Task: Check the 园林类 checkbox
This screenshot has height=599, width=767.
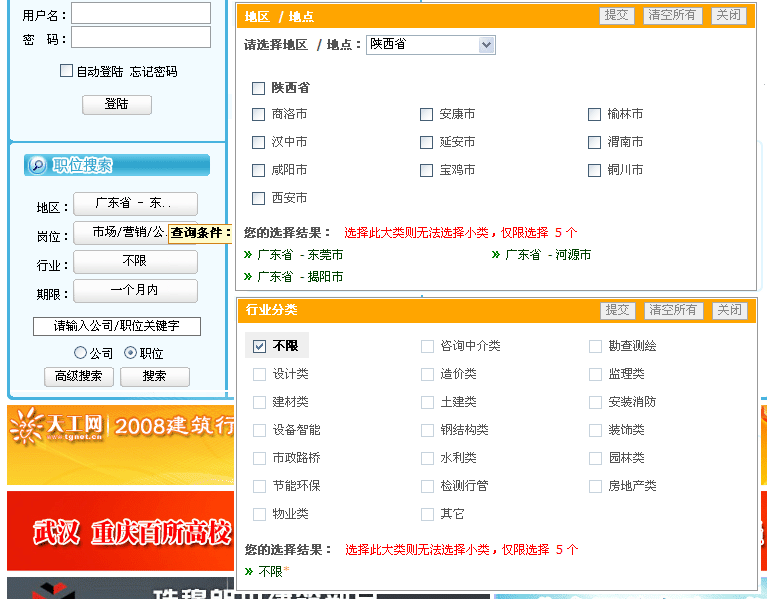Action: coord(595,458)
